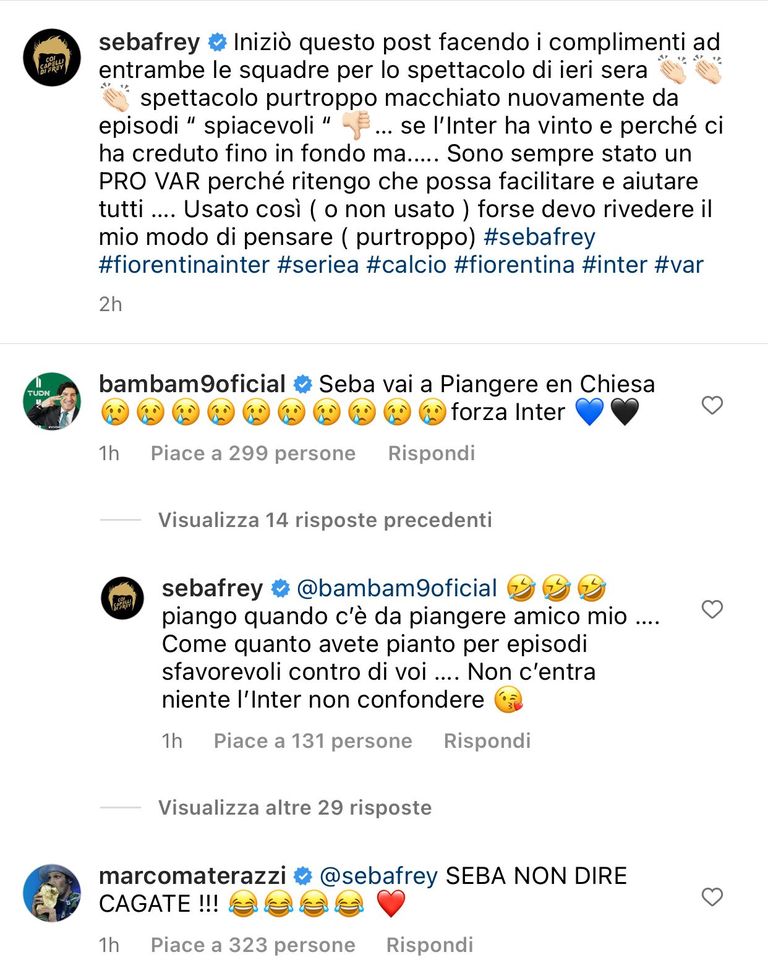Like sebafrey's reply with the heart icon
Screen dimensions: 768x973
tap(711, 609)
